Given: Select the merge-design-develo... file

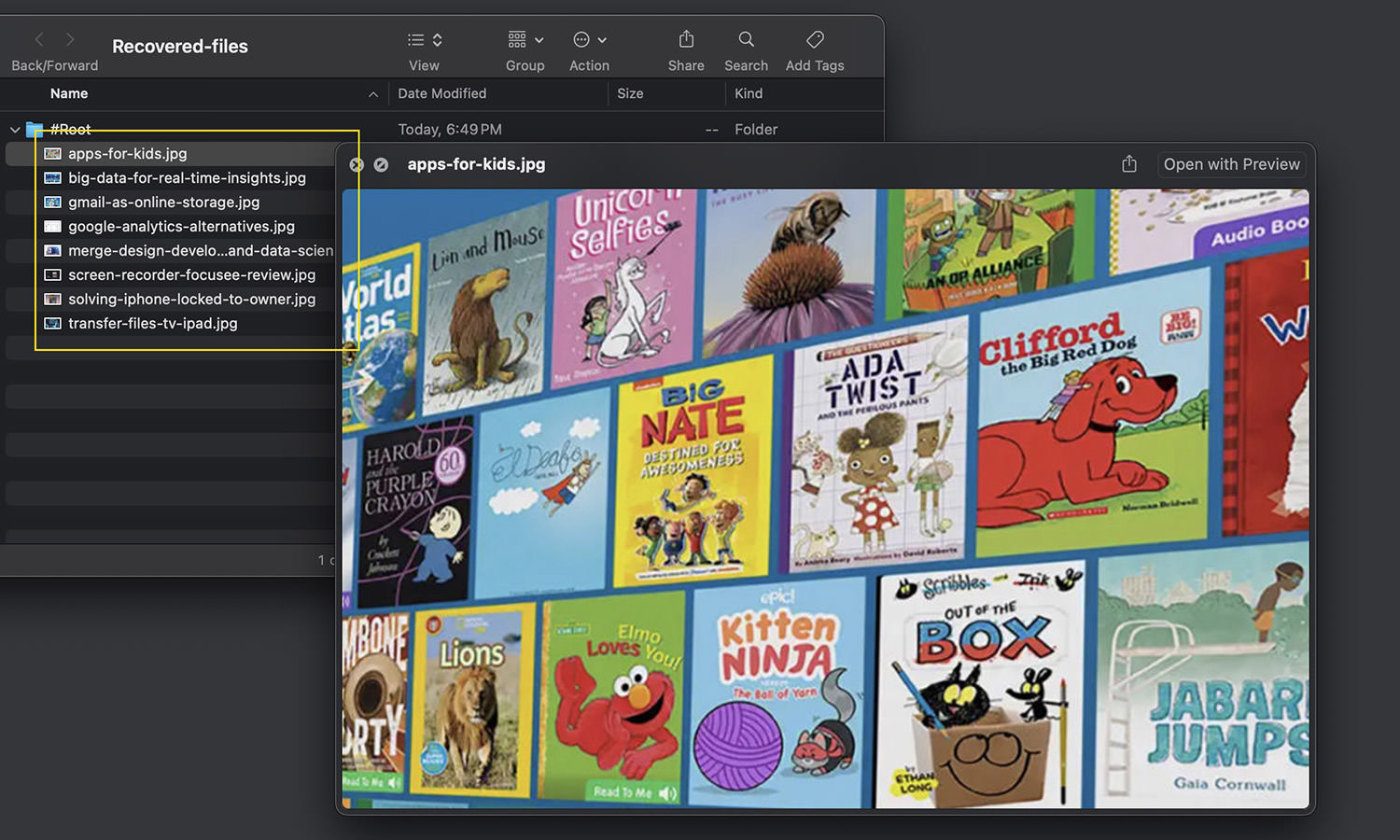Looking at the screenshot, I should pyautogui.click(x=201, y=250).
